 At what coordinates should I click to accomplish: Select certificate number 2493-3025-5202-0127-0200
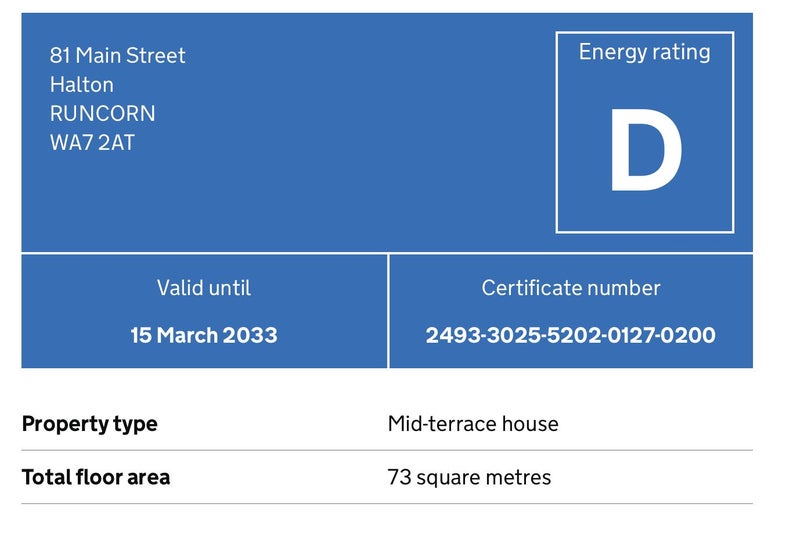[x=571, y=335]
